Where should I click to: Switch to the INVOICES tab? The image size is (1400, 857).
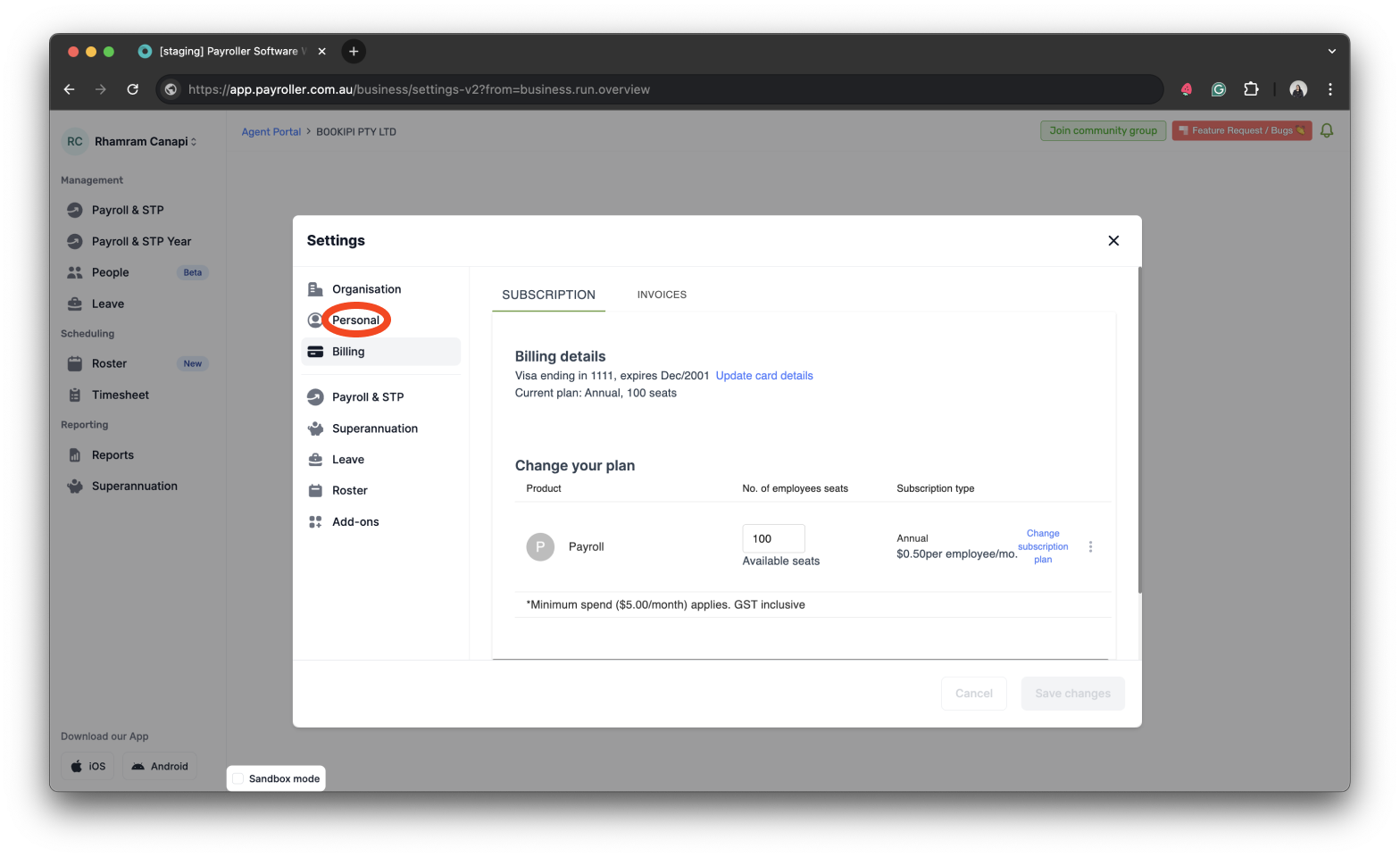662,295
